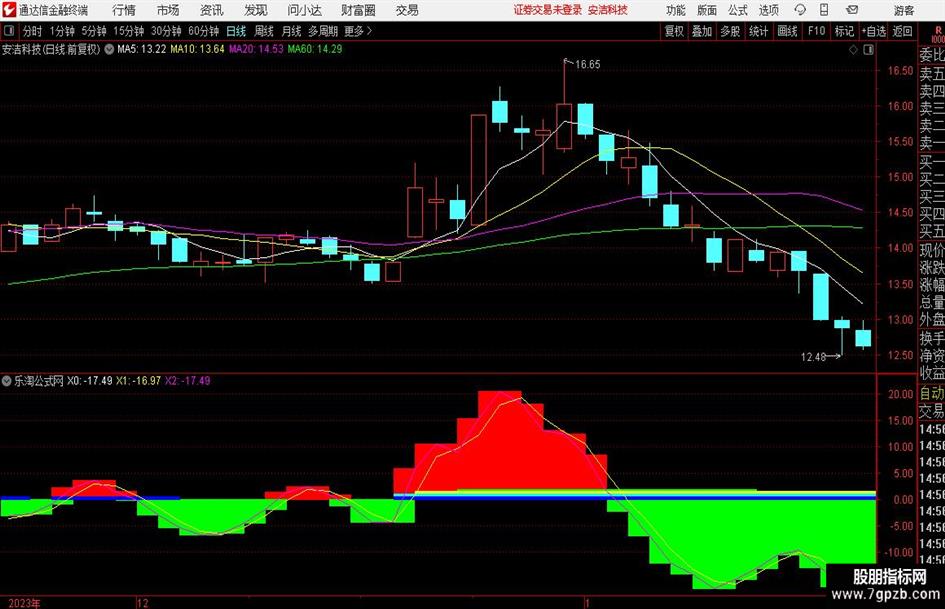Viewport: 945px width, 609px height.
Task: Click the 16.65 high price marker
Action: (x=588, y=65)
